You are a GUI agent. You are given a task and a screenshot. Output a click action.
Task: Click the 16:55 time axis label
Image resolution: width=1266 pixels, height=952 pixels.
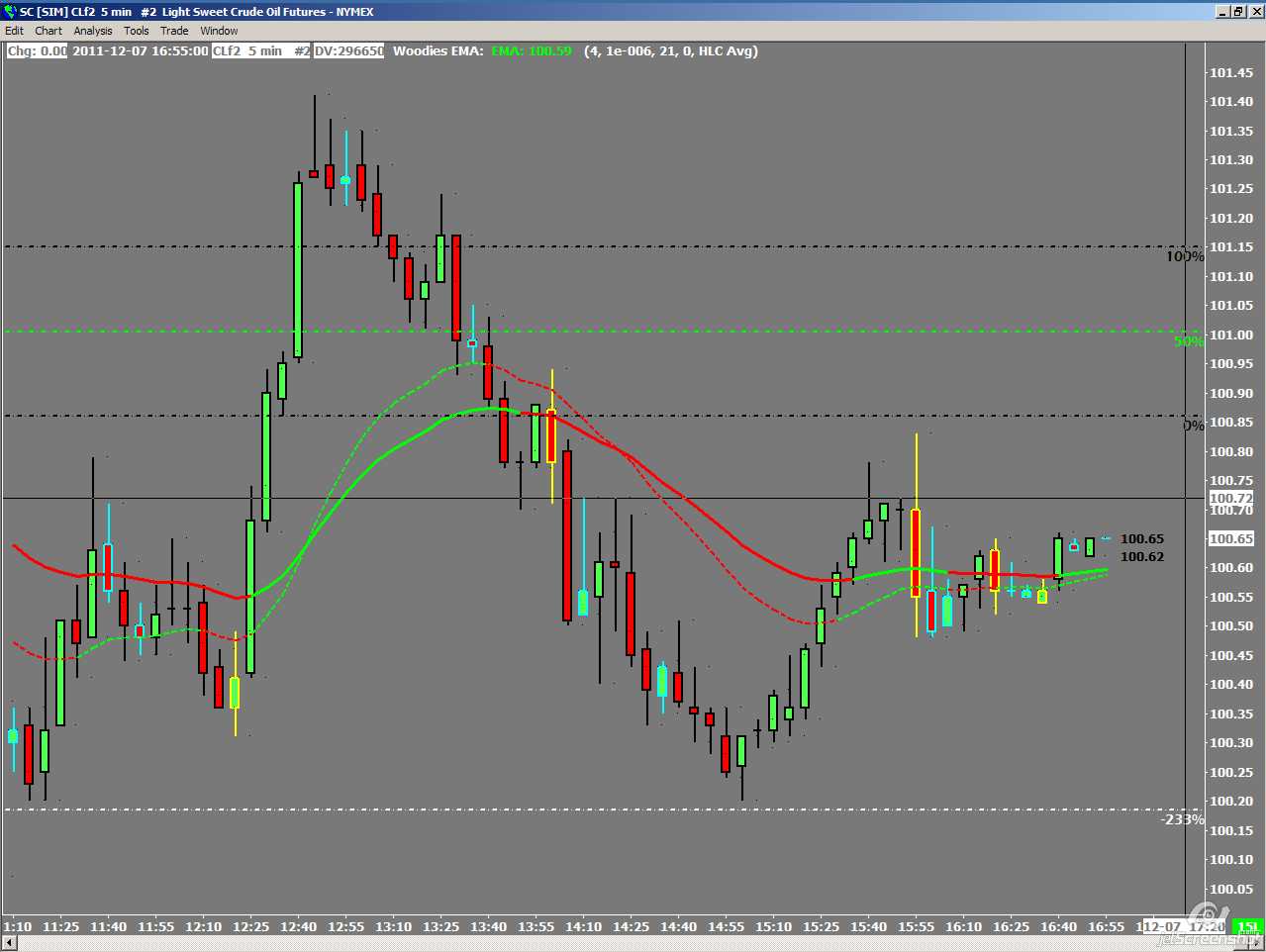[1106, 927]
